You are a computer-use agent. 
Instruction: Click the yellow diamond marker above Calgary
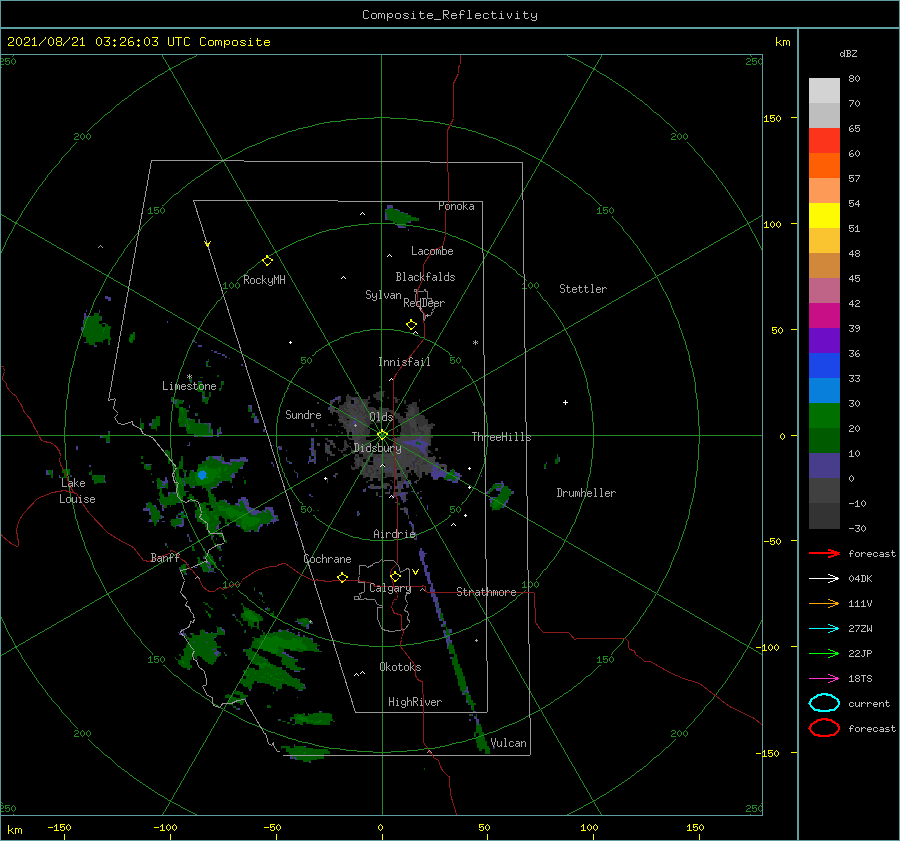pos(395,576)
